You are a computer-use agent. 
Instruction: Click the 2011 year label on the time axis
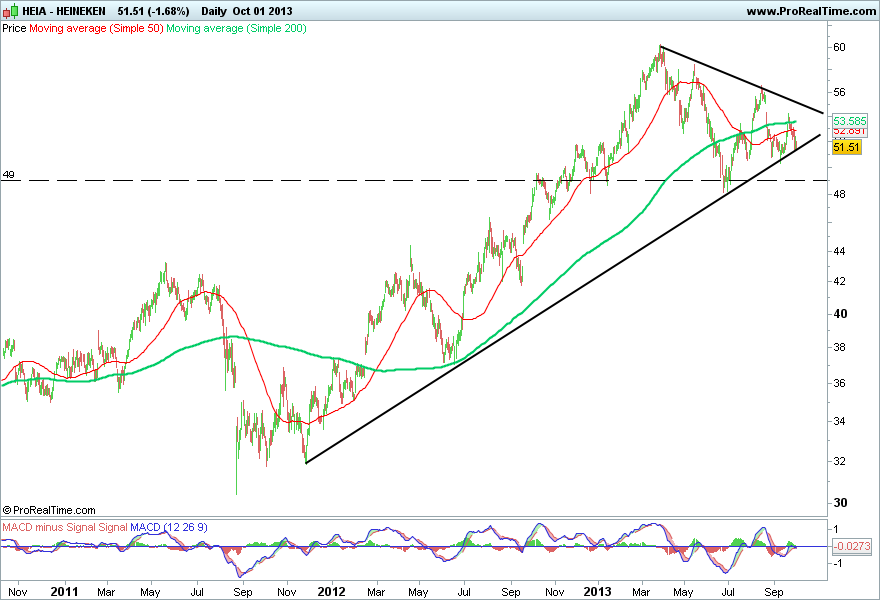coord(64,592)
